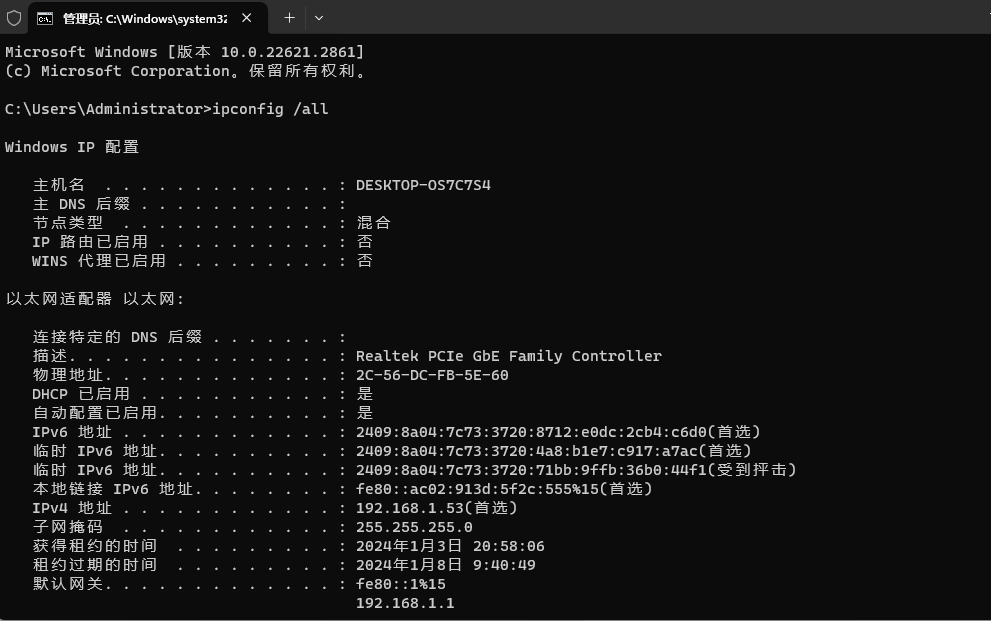Click the 以太网适配器 以太网 heading

[95, 299]
